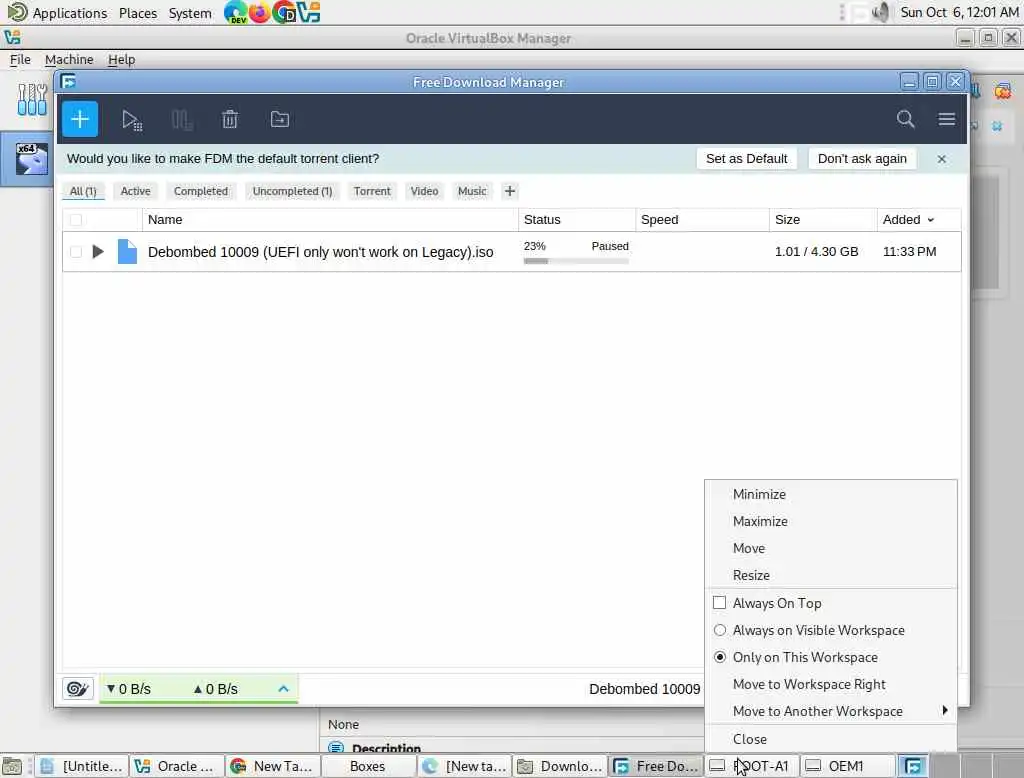1024x778 pixels.
Task: Check the Debombed 10009 row checkbox
Action: (76, 251)
